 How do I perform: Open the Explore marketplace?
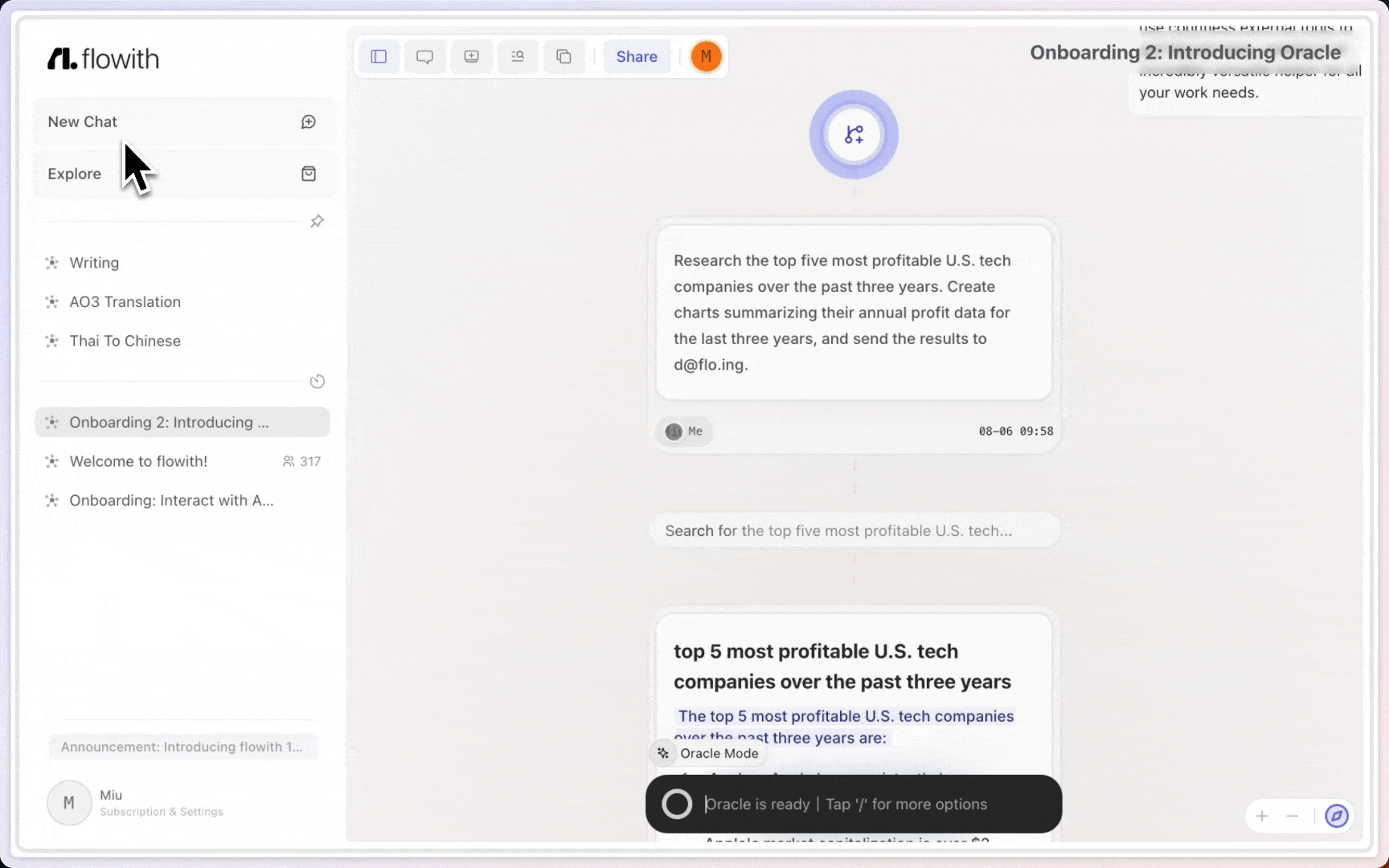click(184, 174)
